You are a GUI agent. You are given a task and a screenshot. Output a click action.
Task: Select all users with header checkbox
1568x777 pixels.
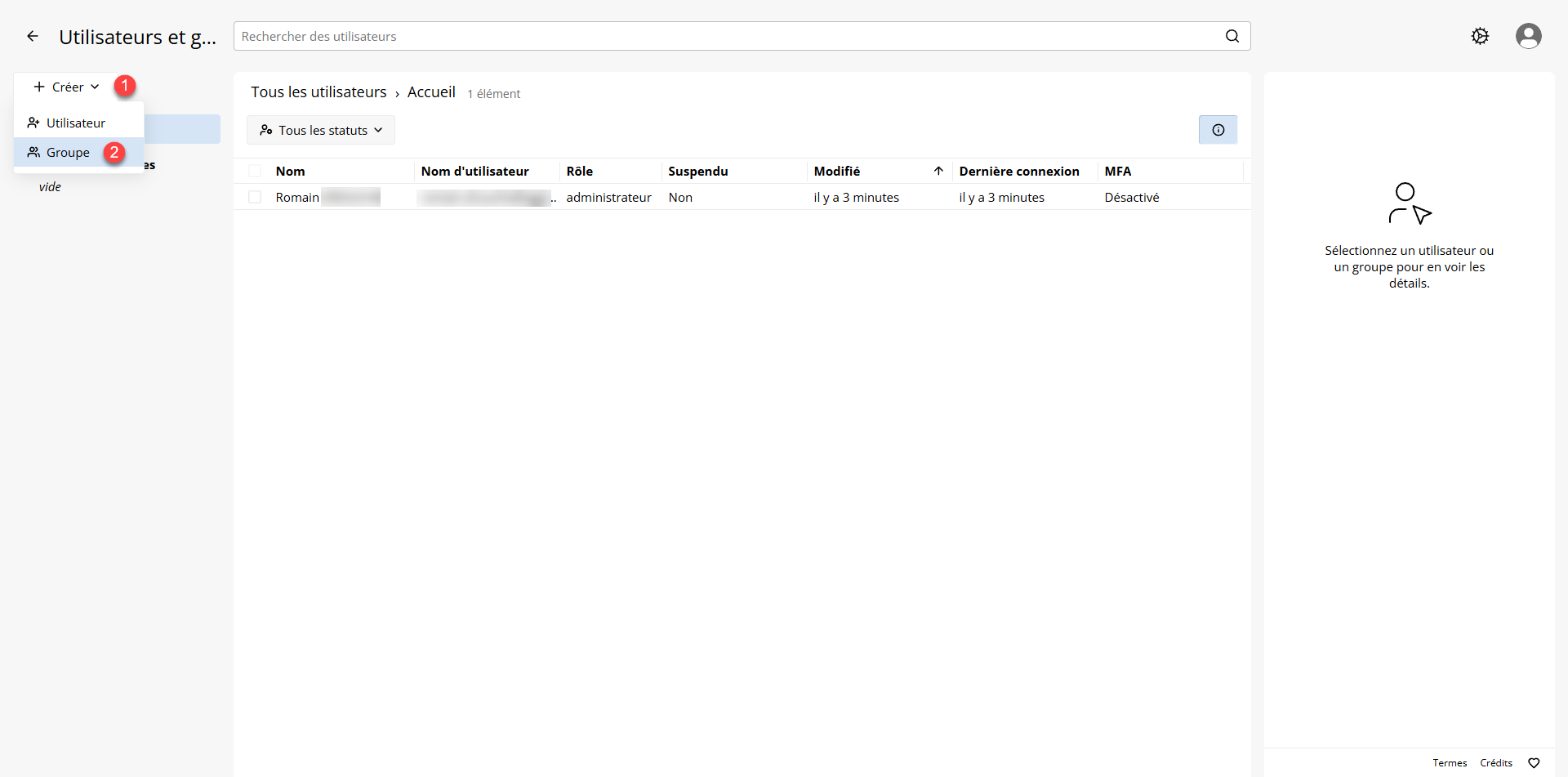tap(255, 171)
